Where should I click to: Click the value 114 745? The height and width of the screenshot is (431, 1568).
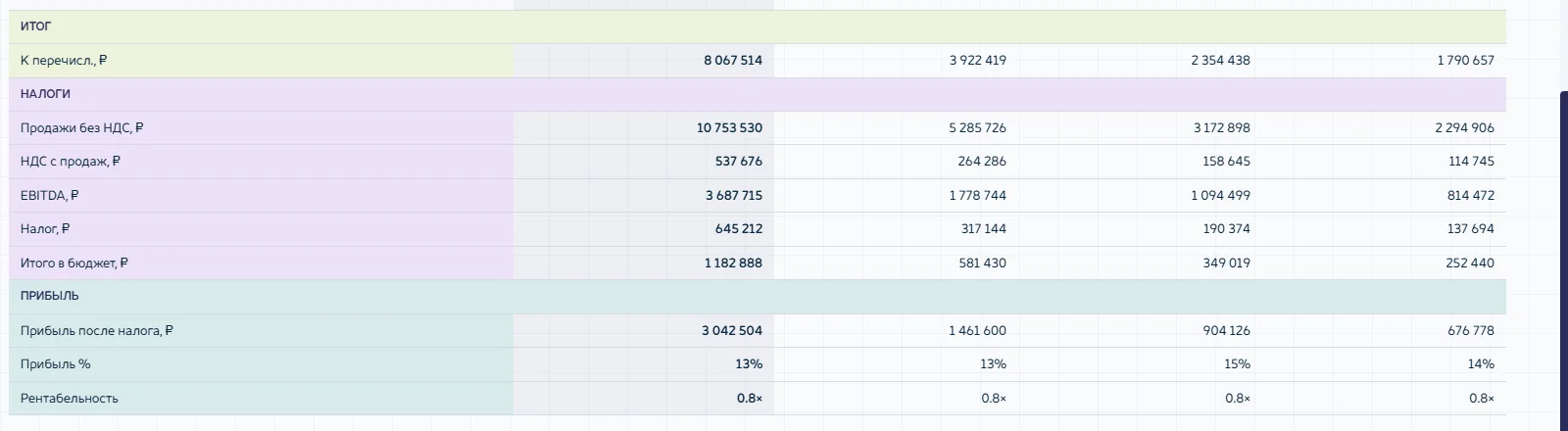click(1472, 162)
